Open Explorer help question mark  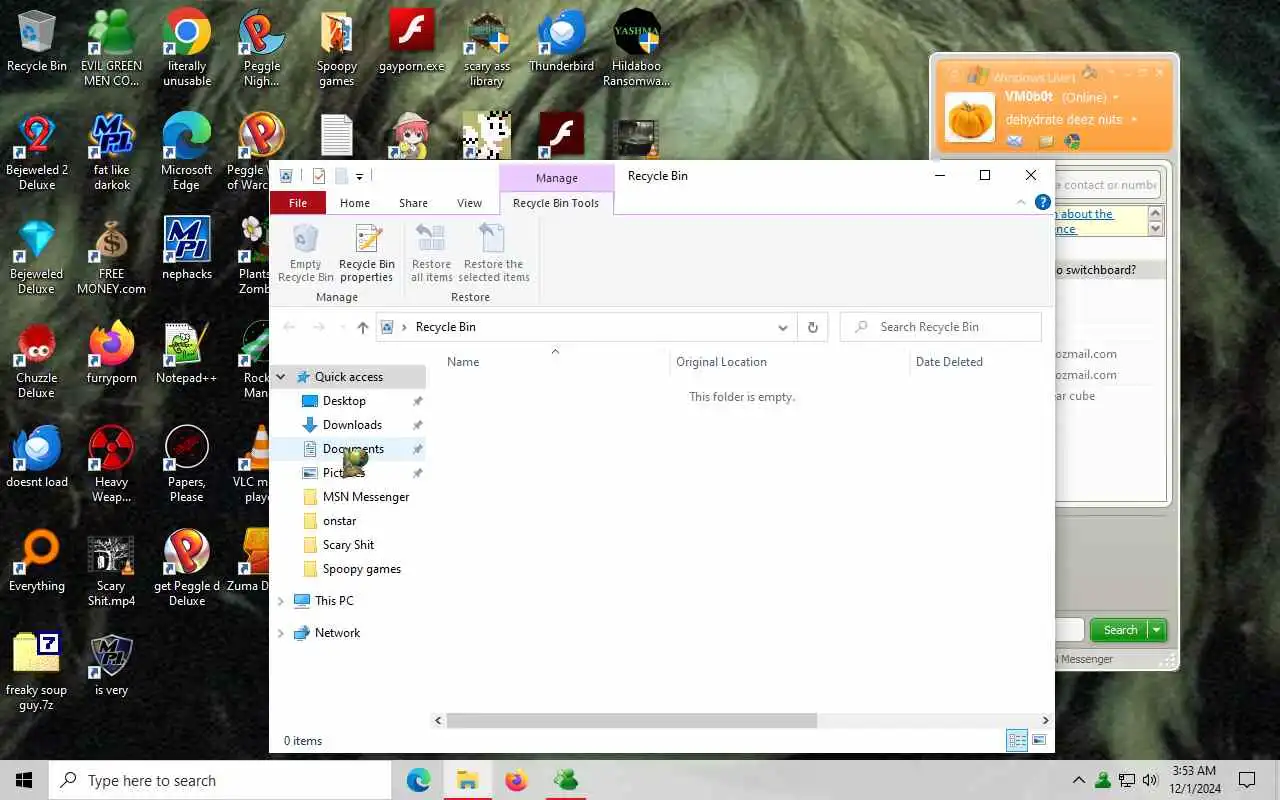click(1042, 202)
